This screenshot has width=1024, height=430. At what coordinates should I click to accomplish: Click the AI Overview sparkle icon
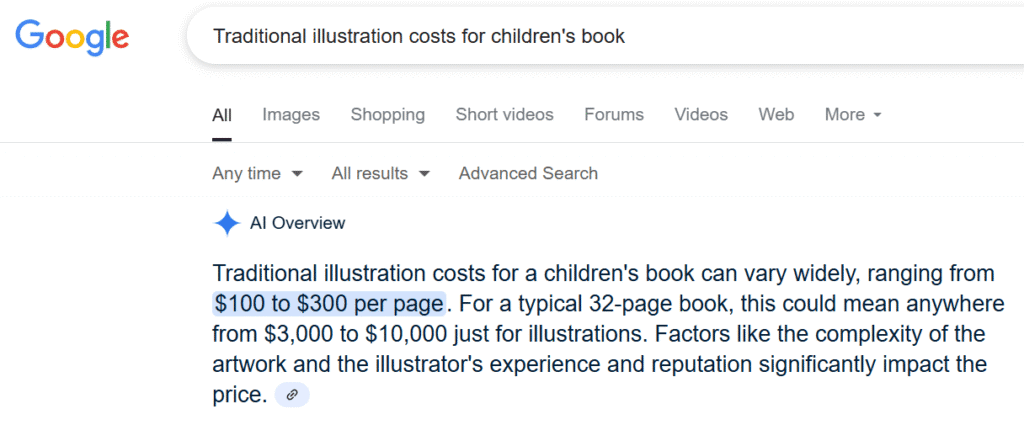[227, 223]
